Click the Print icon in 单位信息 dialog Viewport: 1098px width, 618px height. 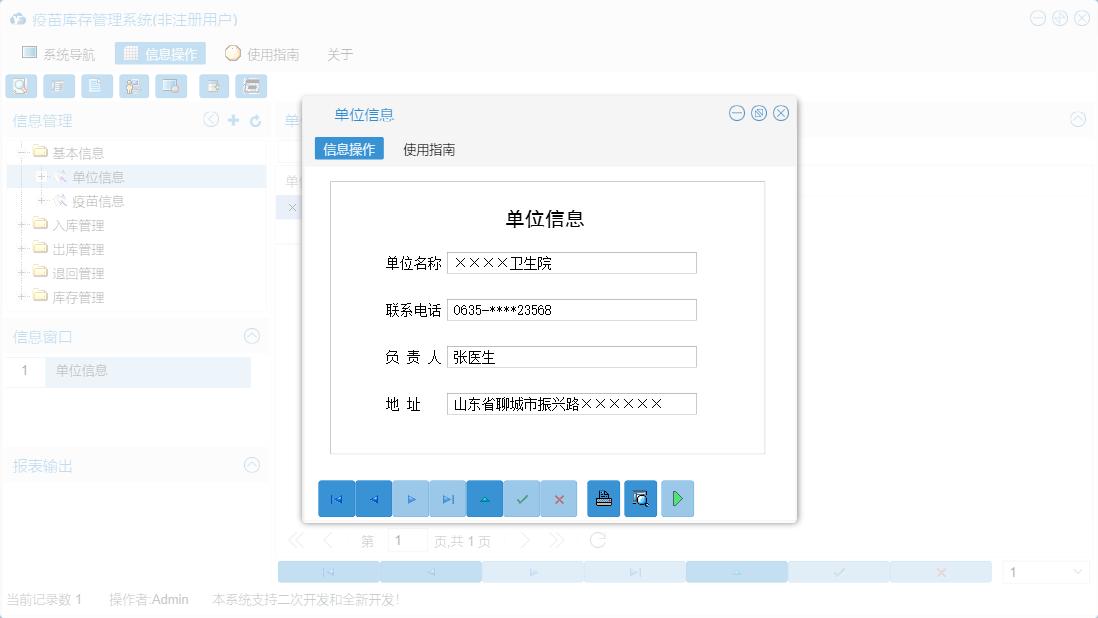pos(603,498)
